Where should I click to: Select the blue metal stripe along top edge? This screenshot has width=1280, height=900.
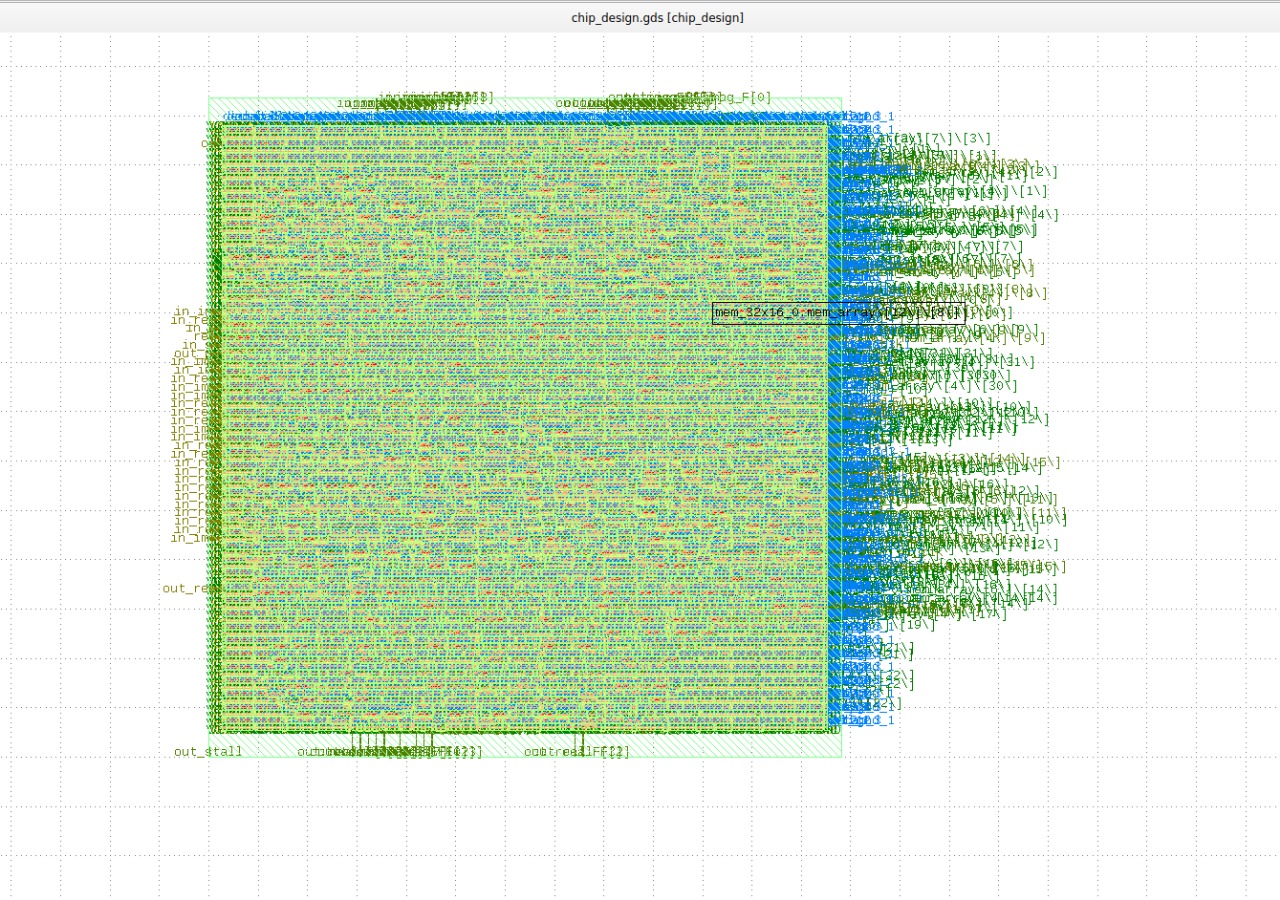[520, 117]
